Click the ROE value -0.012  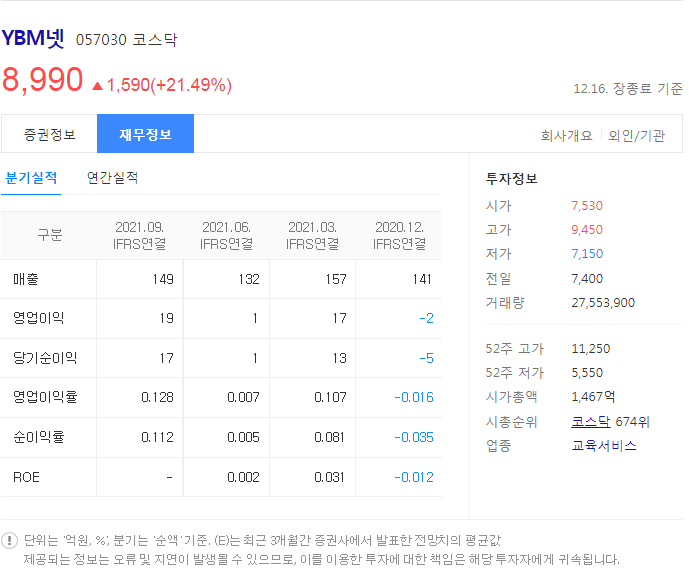(x=414, y=477)
